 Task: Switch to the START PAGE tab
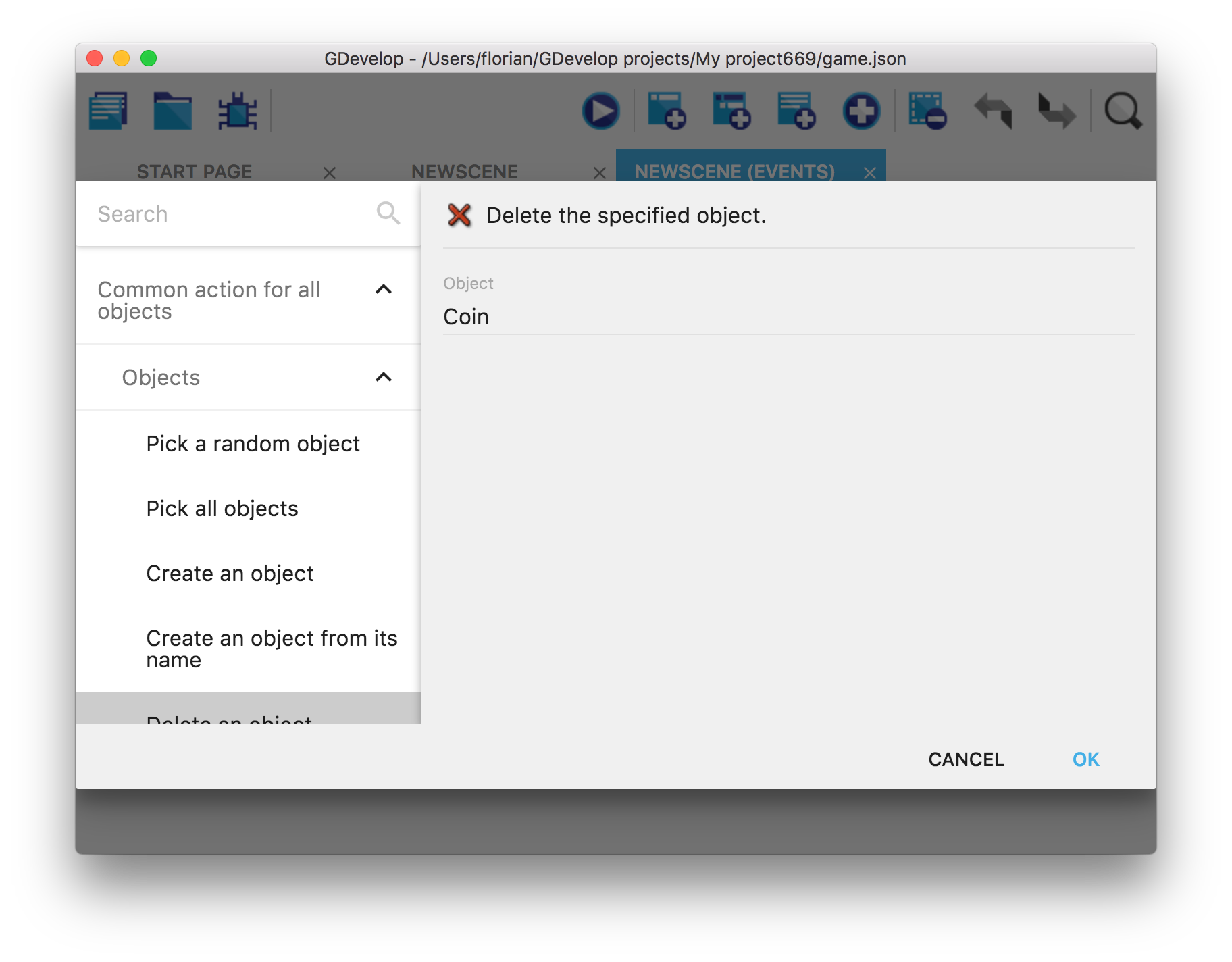pyautogui.click(x=195, y=172)
